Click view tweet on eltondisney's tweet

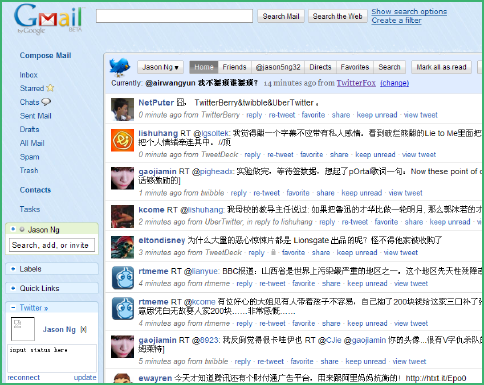point(401,253)
